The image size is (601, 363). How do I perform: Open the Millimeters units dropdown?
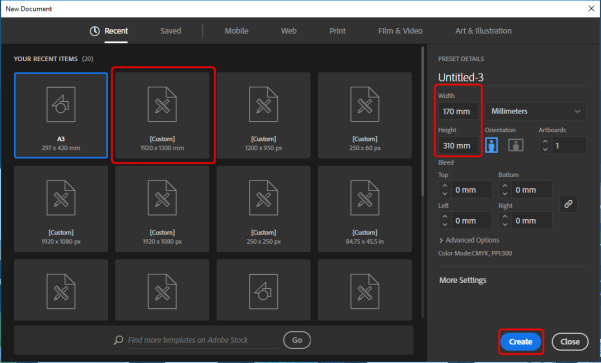535,112
